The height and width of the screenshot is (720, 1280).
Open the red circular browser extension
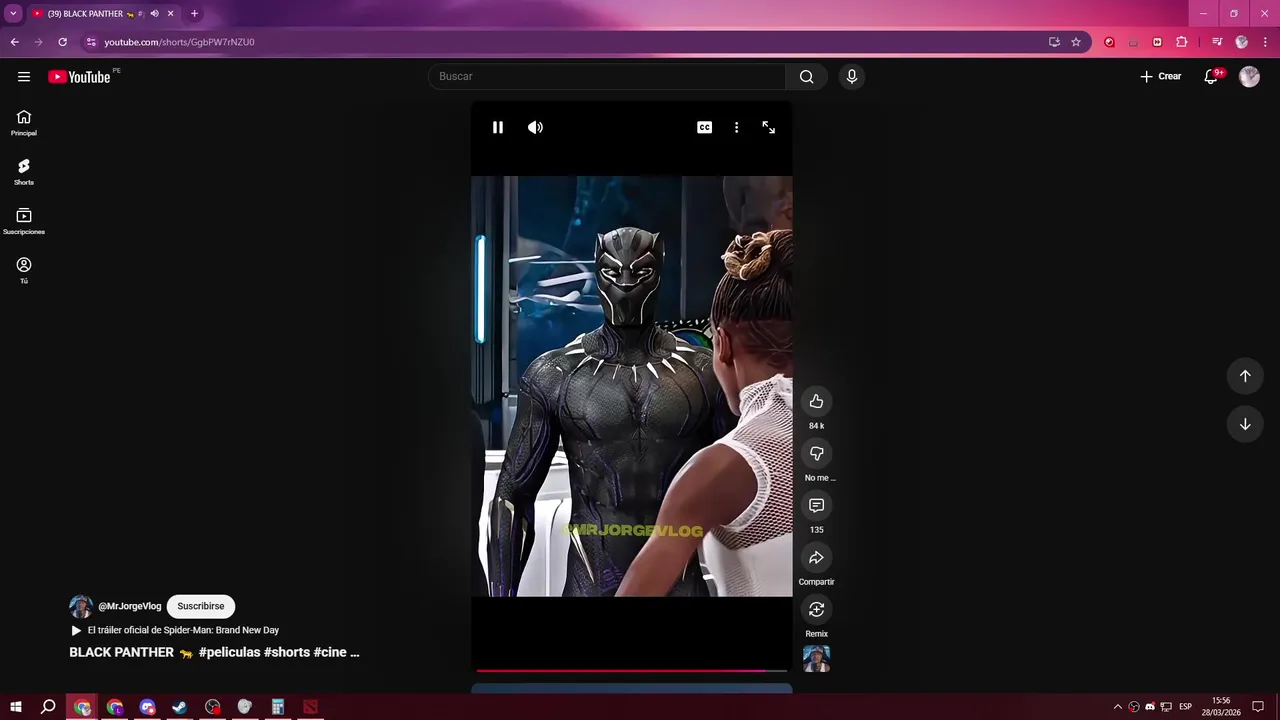tap(1109, 42)
